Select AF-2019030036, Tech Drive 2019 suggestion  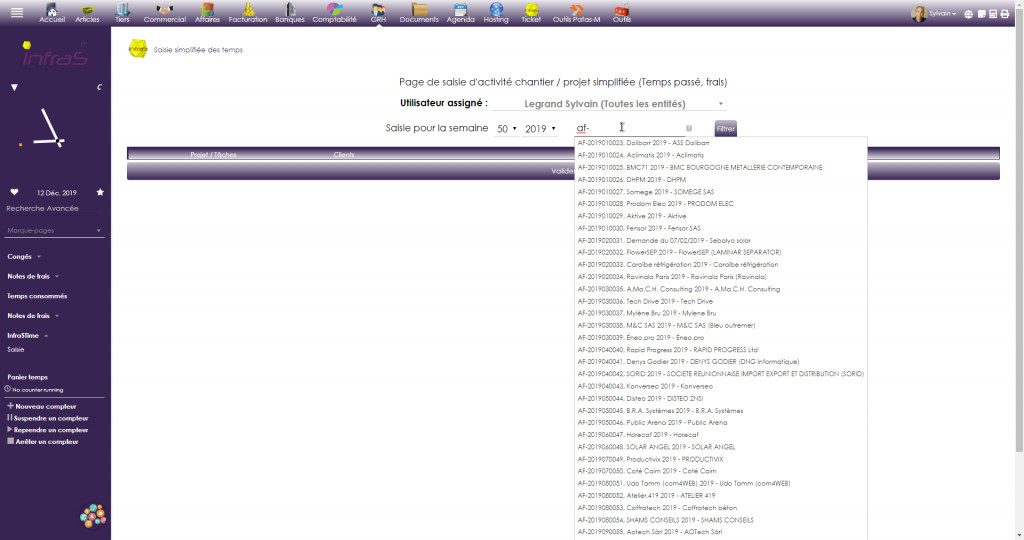[x=720, y=301]
